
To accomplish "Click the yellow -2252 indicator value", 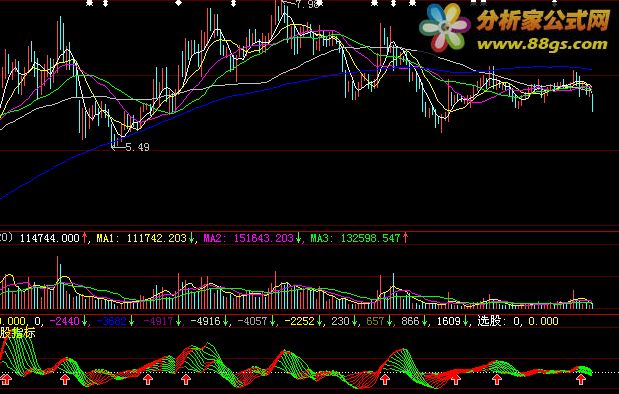I will [x=300, y=321].
